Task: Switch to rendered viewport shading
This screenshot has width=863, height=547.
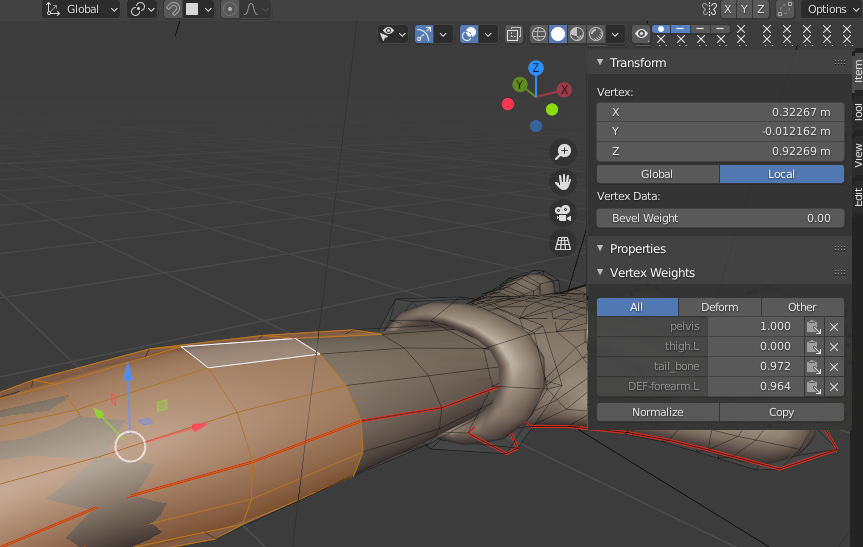Action: click(x=596, y=34)
